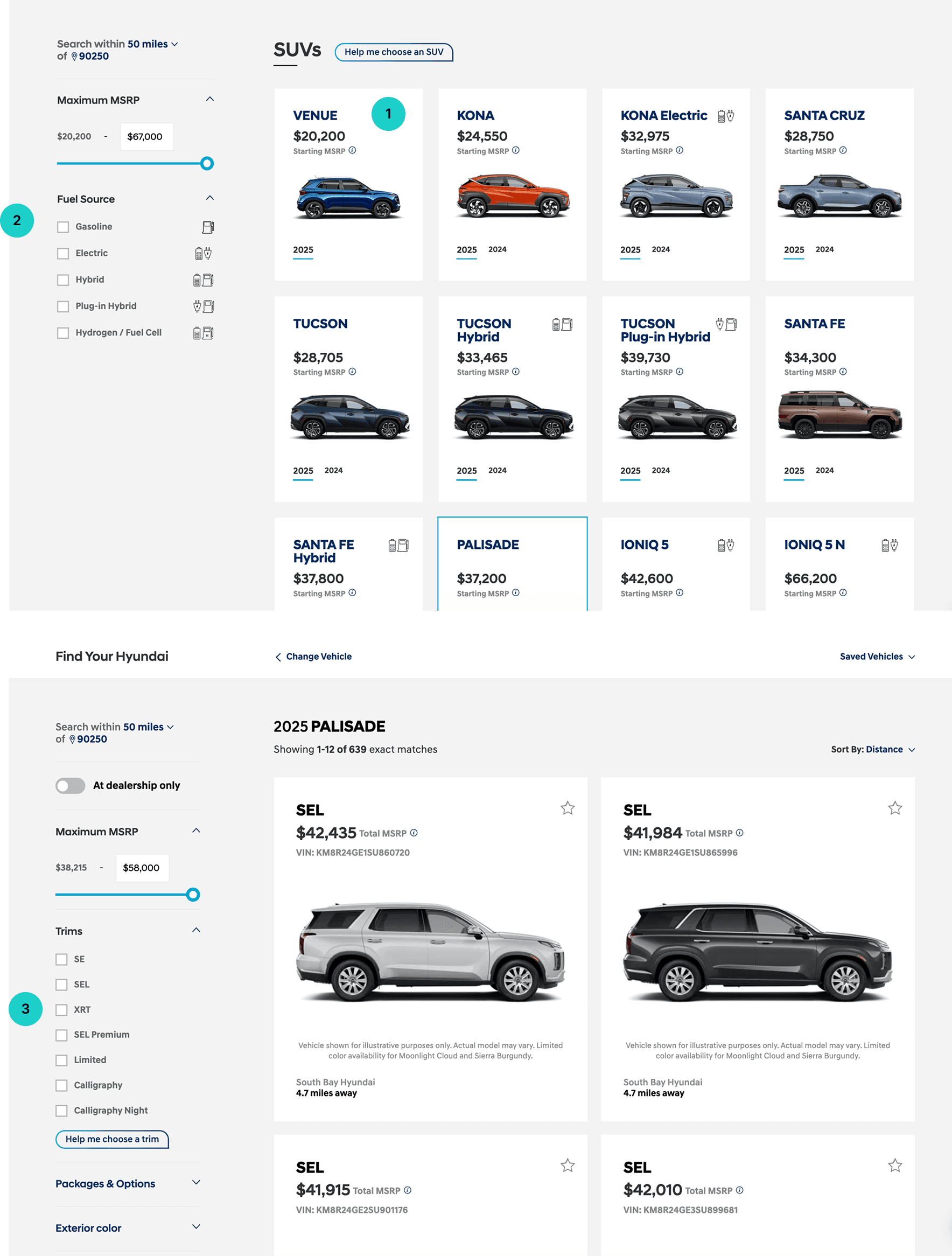The height and width of the screenshot is (1256, 952).
Task: Save the $42,435 SEL with star icon
Action: 568,808
